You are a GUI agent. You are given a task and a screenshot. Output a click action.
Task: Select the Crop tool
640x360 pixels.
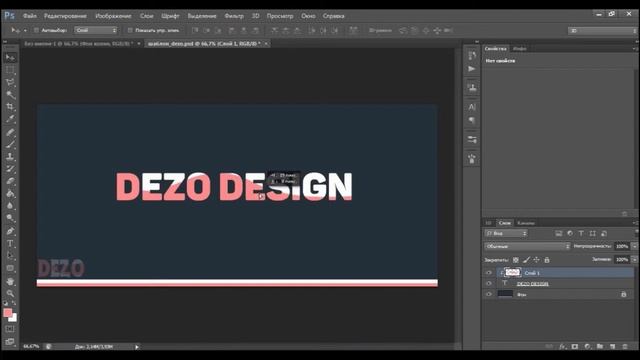[10, 107]
